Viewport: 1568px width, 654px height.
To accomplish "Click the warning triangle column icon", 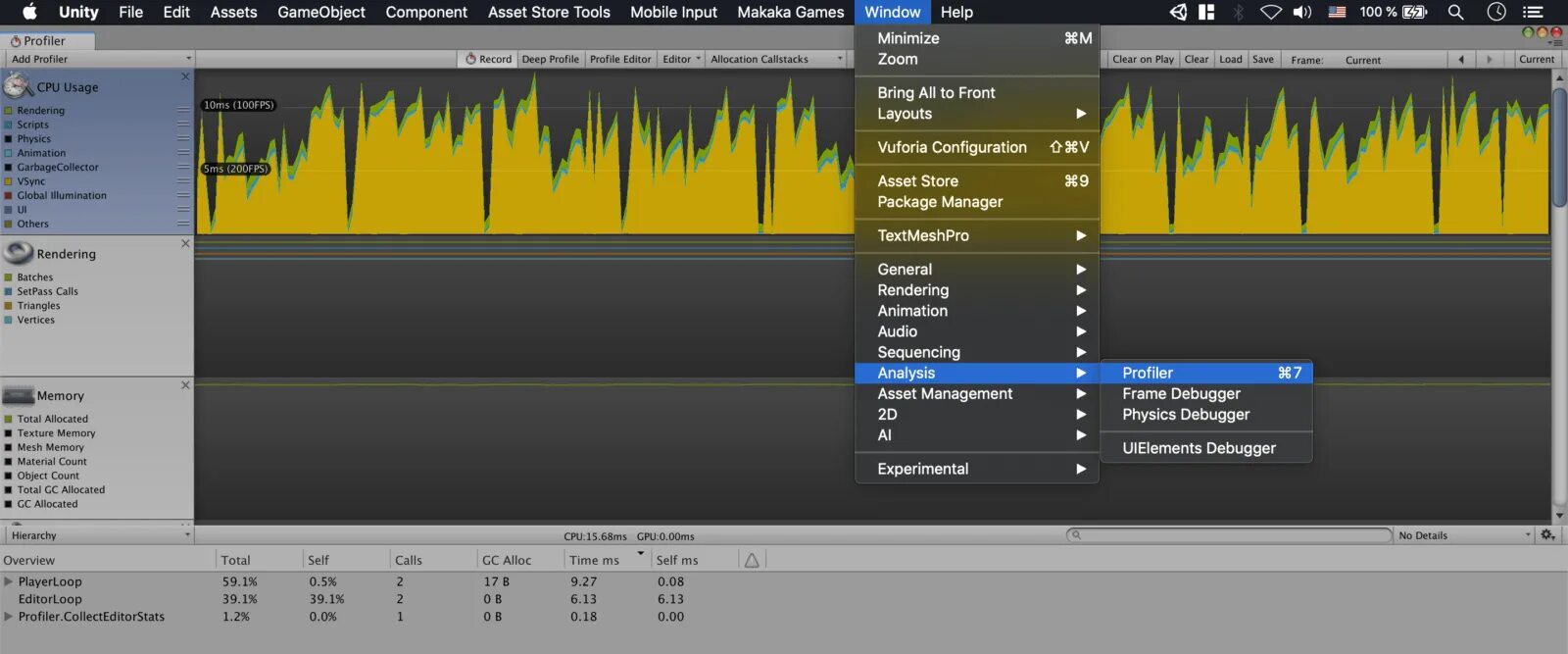I will pos(752,560).
